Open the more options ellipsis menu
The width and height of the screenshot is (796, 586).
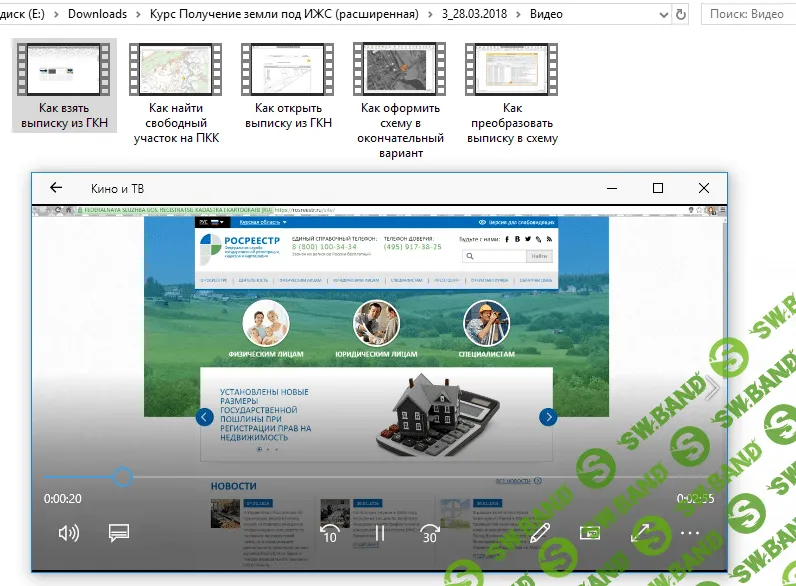click(690, 533)
